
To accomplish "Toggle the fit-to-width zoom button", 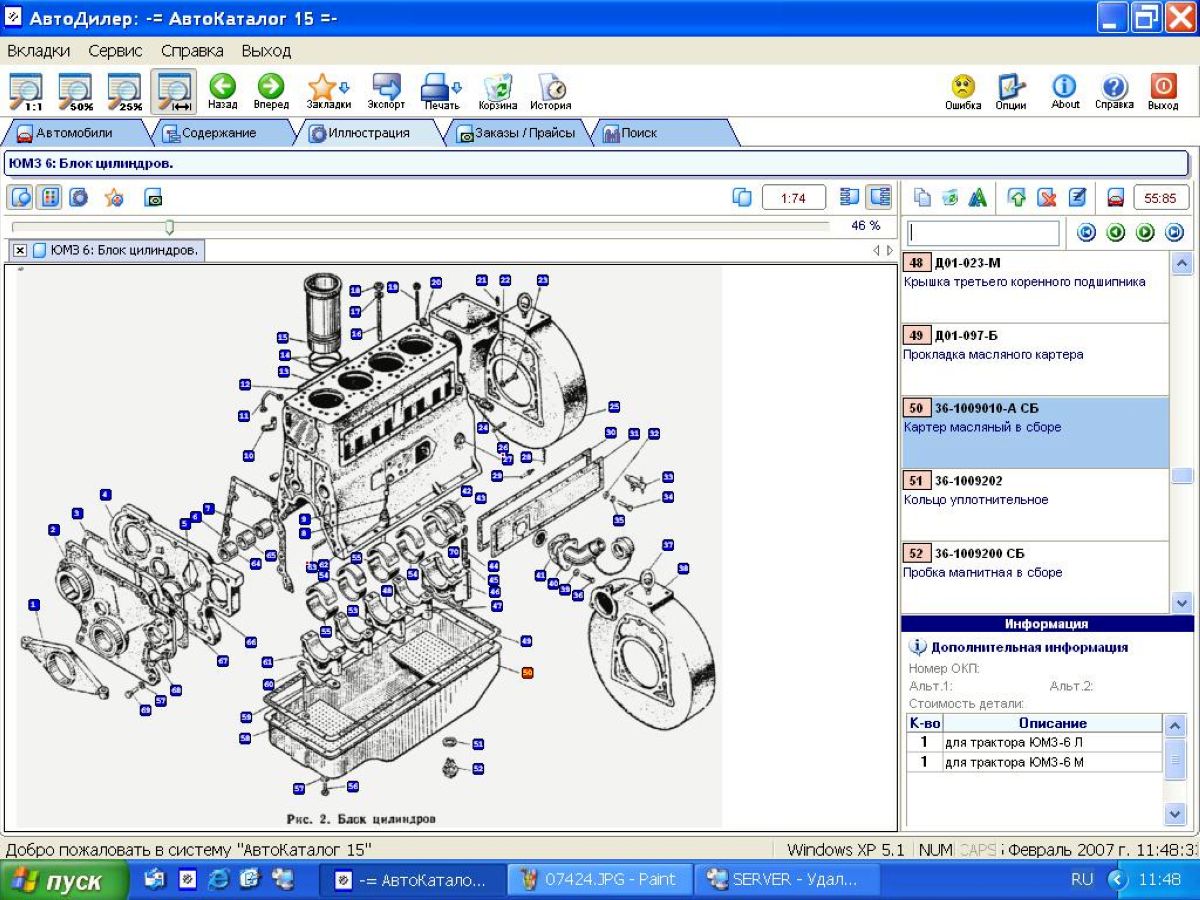I will (174, 90).
